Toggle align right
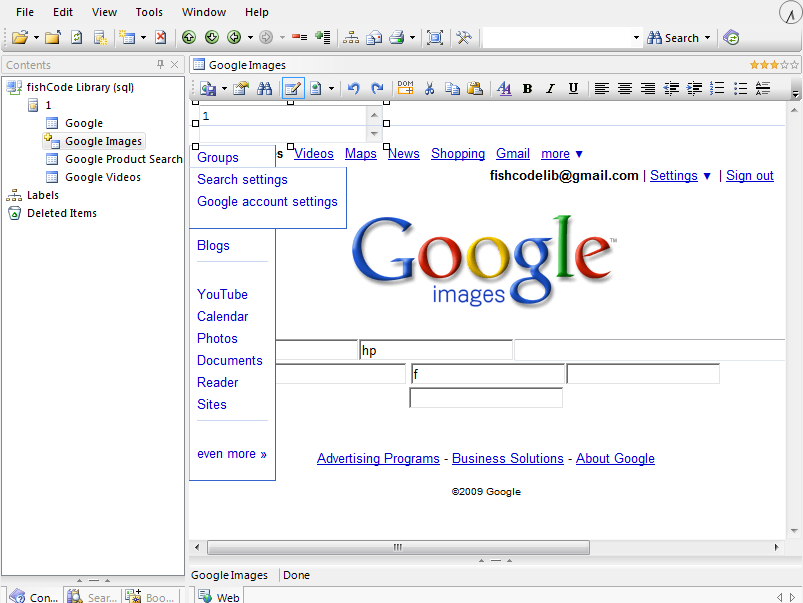 648,89
